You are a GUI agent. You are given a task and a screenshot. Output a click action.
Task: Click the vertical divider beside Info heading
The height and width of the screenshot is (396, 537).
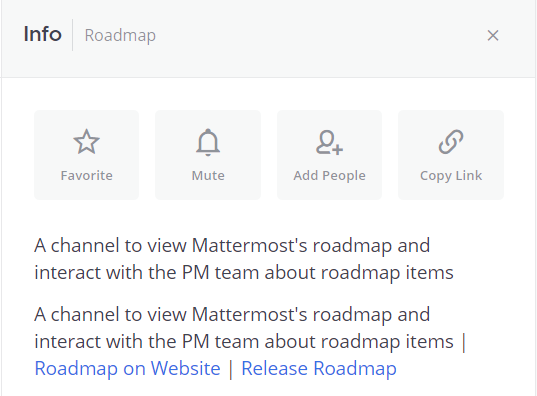73,35
